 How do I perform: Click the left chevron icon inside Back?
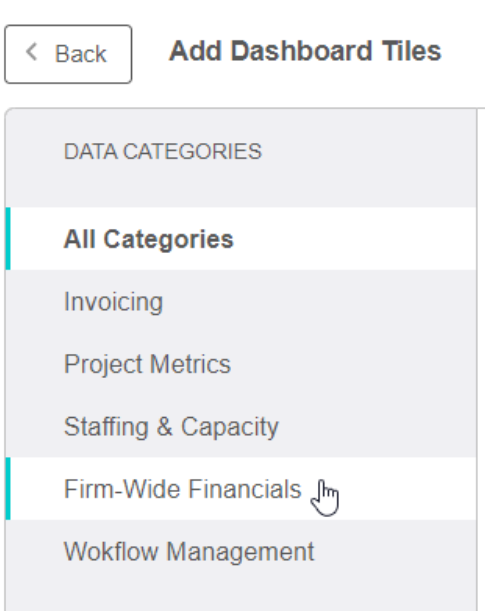click(x=32, y=52)
